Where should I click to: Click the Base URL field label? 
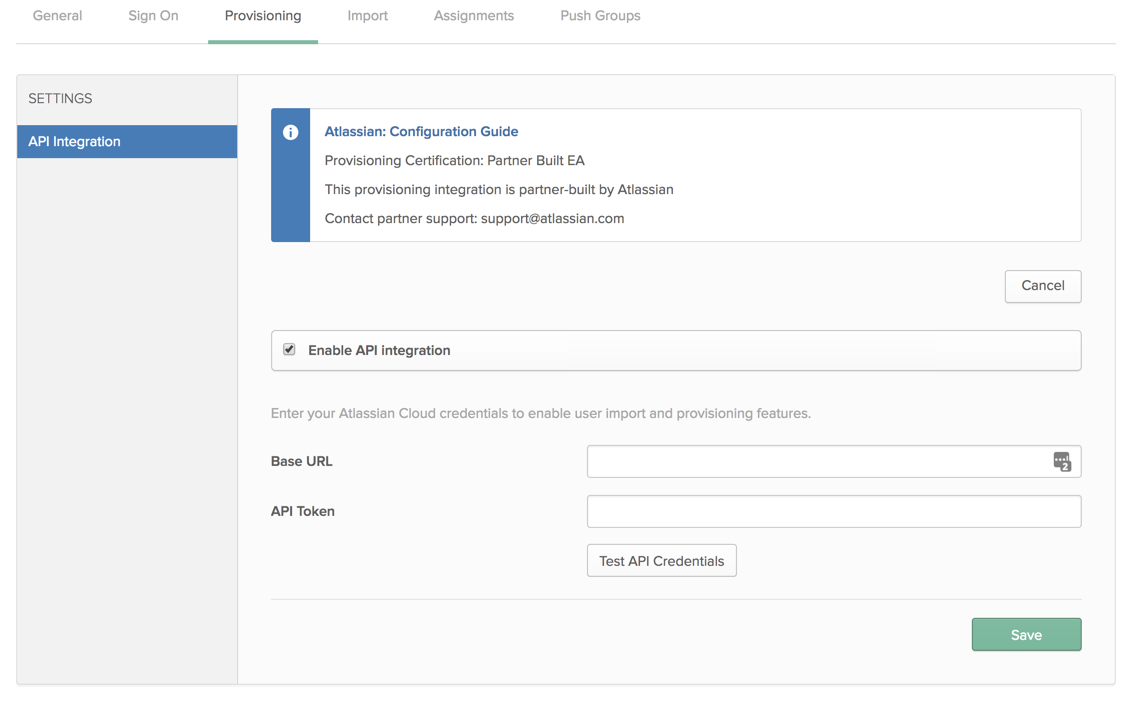pyautogui.click(x=301, y=461)
